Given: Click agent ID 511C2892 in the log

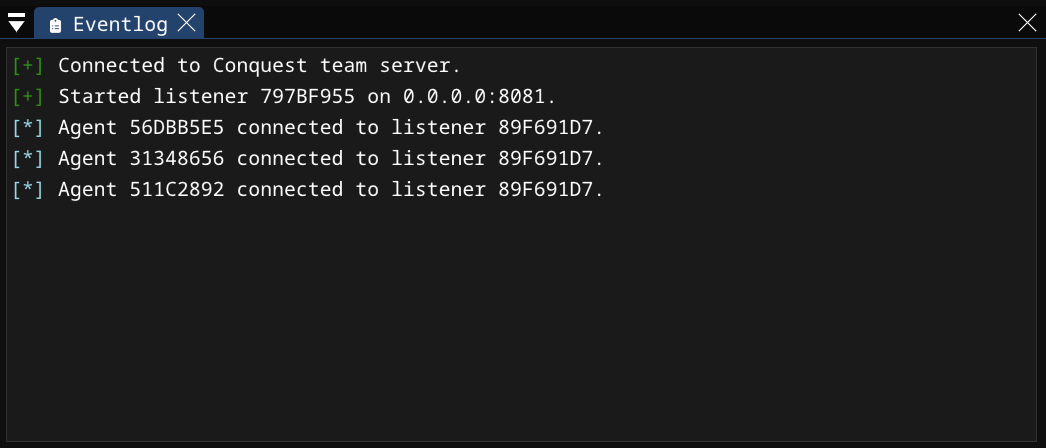Looking at the screenshot, I should (x=177, y=189).
